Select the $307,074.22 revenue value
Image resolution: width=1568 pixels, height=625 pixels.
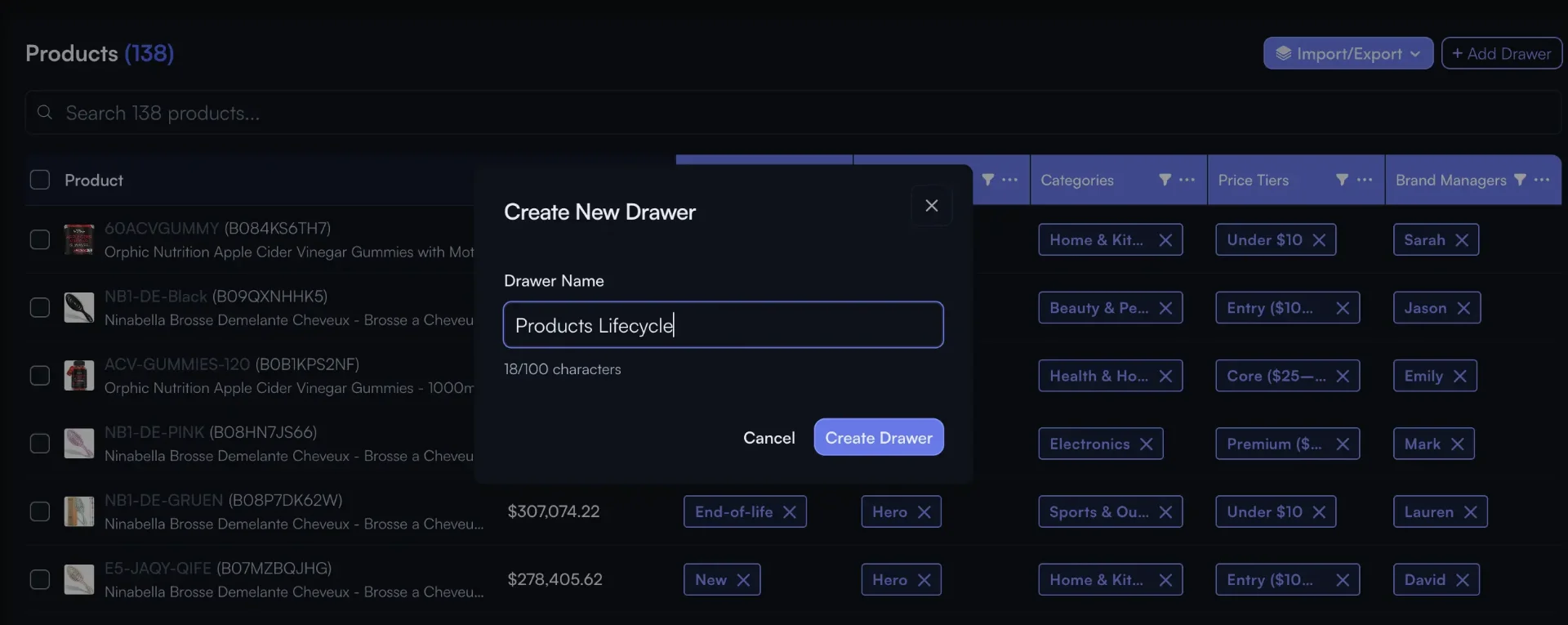(x=554, y=511)
